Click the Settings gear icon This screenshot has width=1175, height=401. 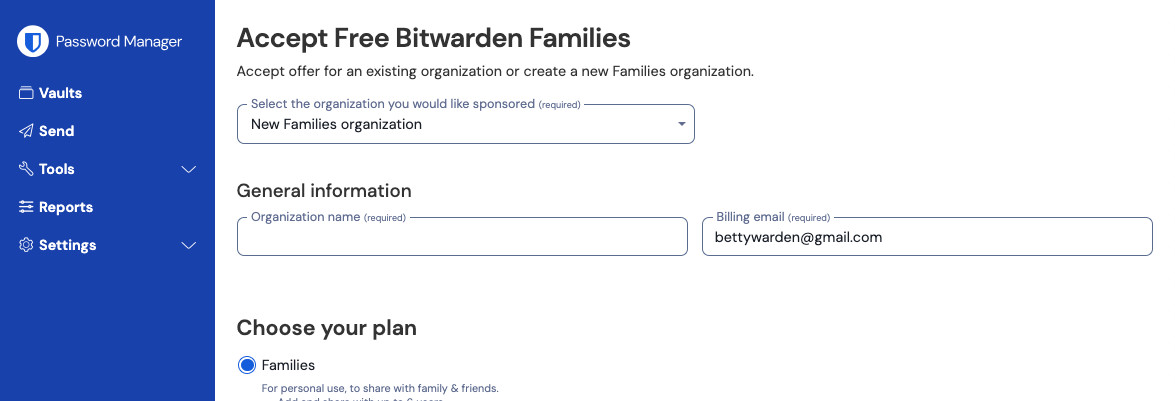pos(26,245)
